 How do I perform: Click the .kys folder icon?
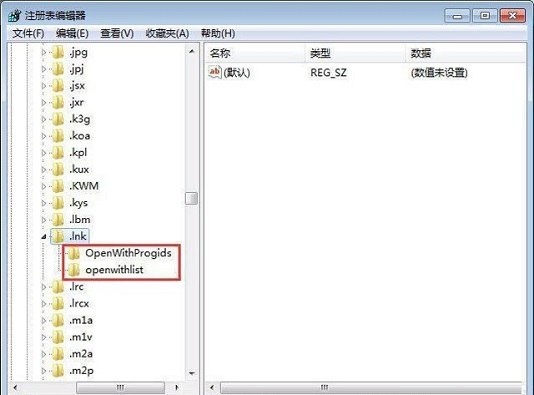[58, 203]
